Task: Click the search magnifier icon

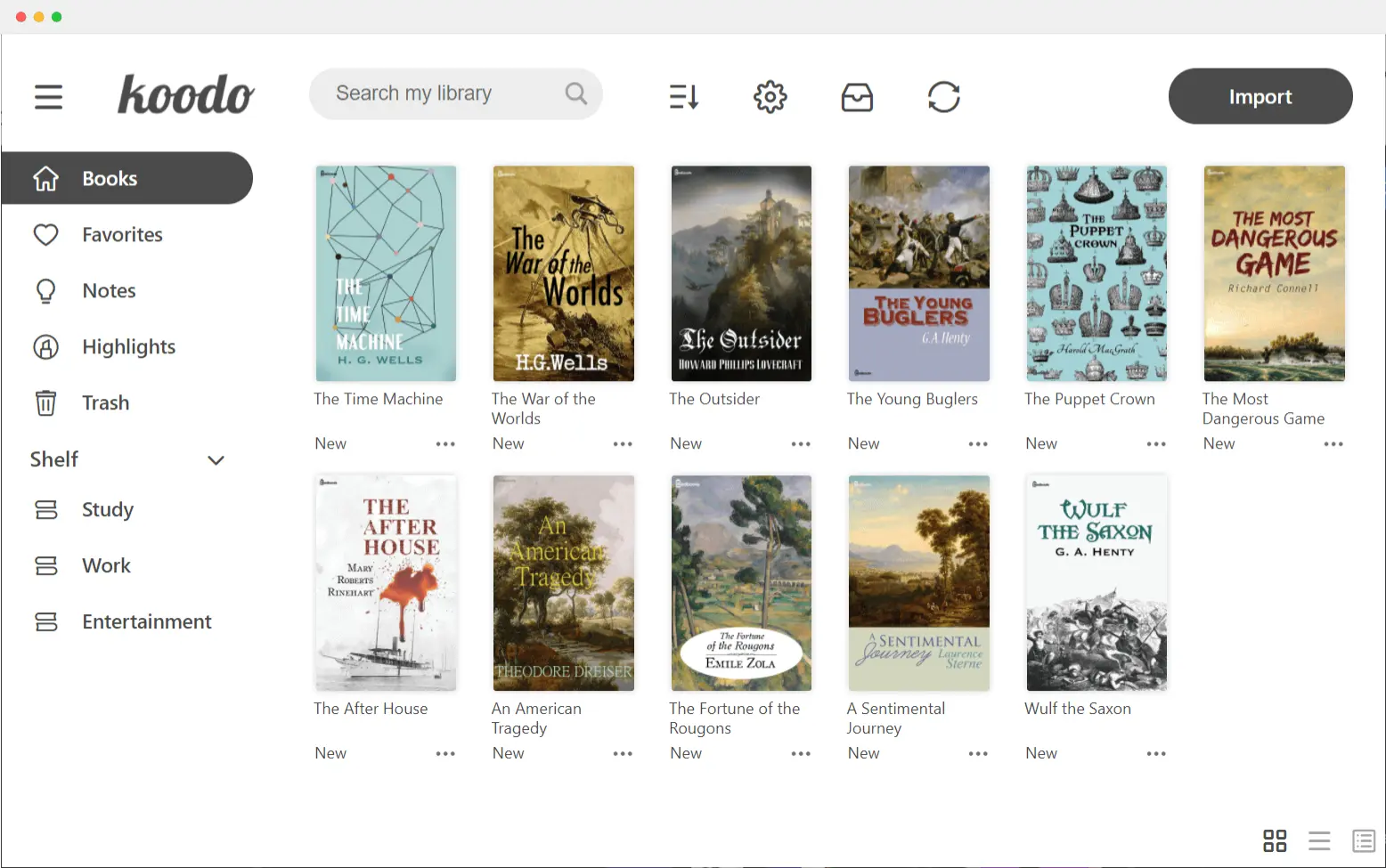Action: (x=576, y=93)
